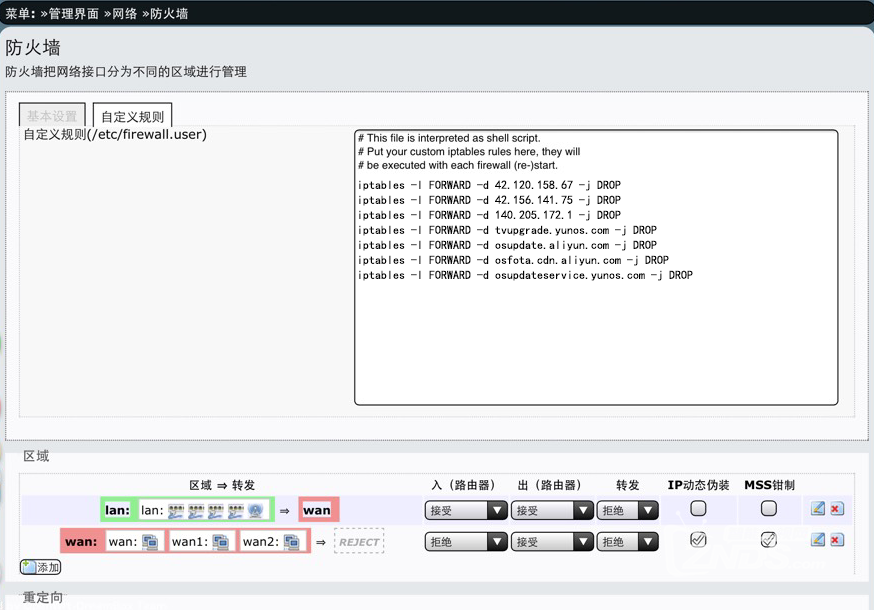Click the rule dropping osupdateservice.yunos.com
This screenshot has width=874, height=610.
[x=525, y=275]
